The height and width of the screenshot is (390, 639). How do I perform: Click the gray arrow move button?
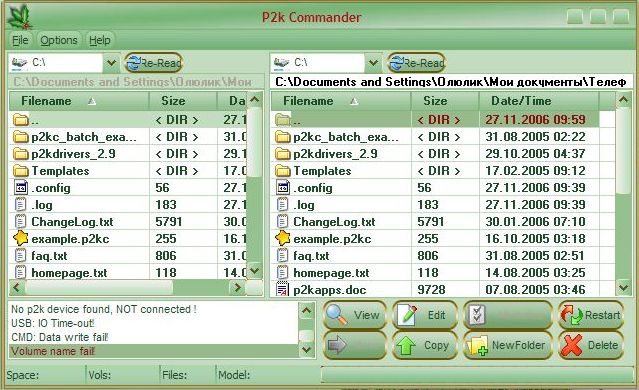[x=355, y=345]
